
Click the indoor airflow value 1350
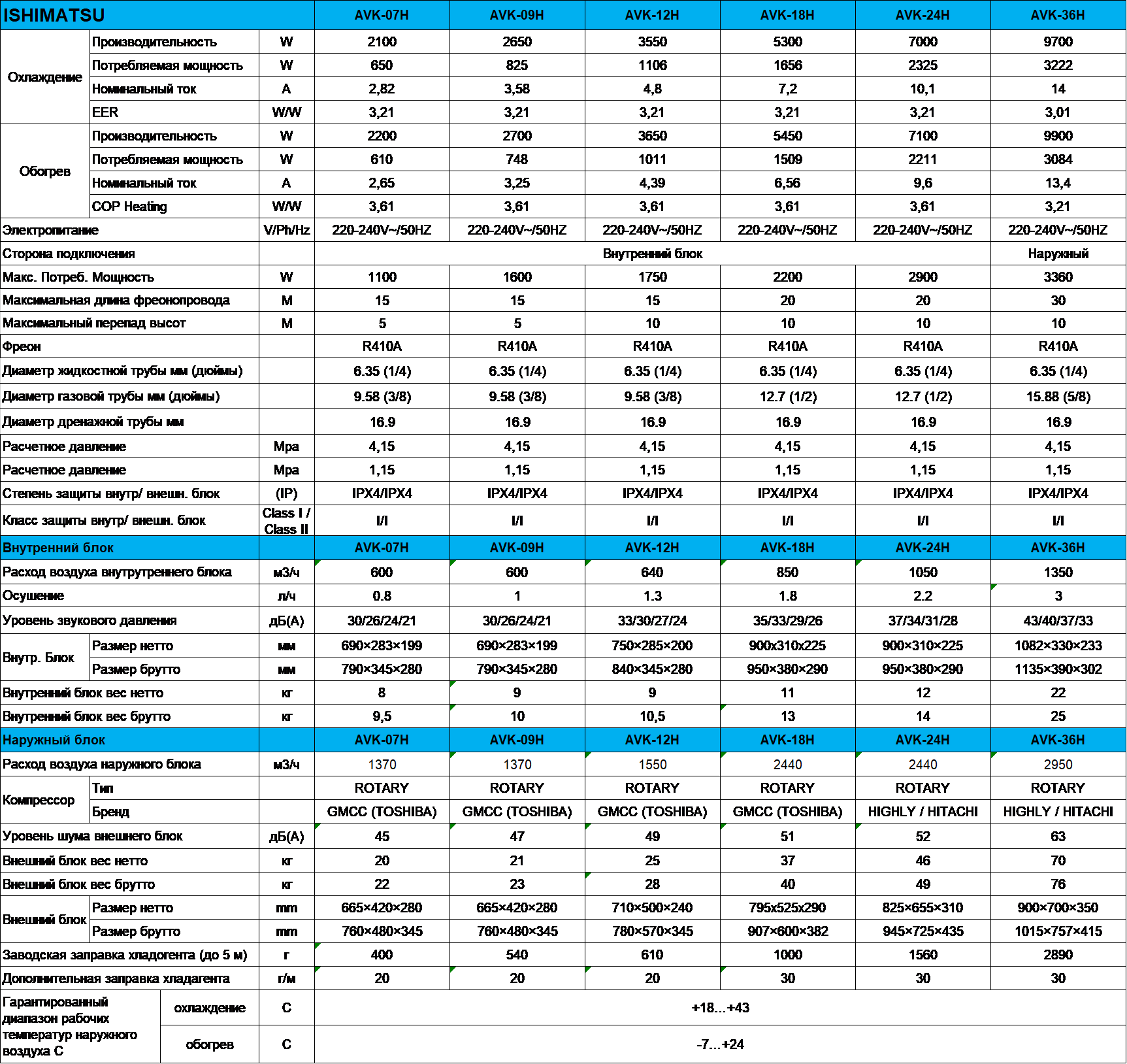point(1058,573)
